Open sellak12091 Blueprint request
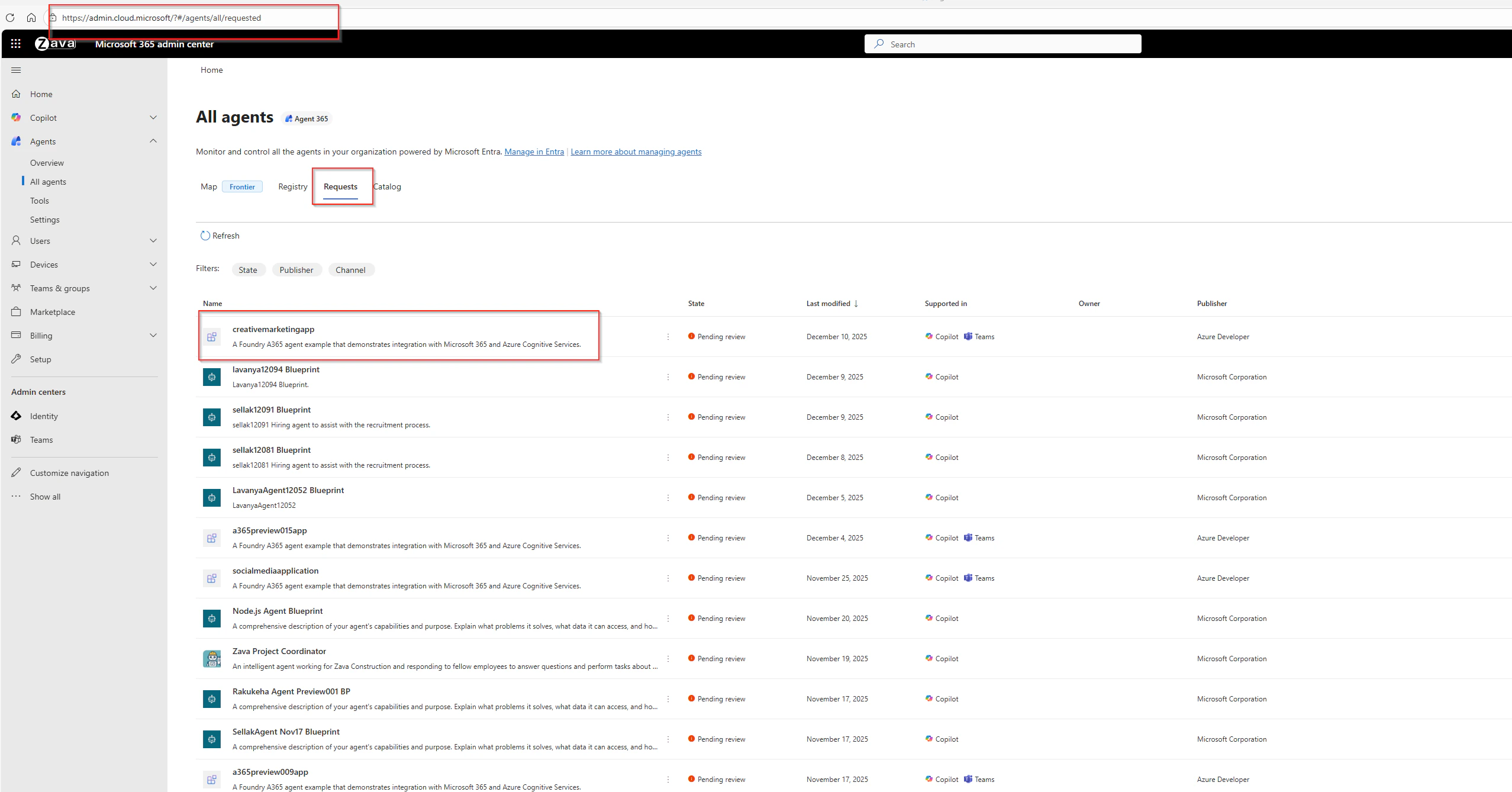Viewport: 1512px width, 792px height. tap(272, 410)
